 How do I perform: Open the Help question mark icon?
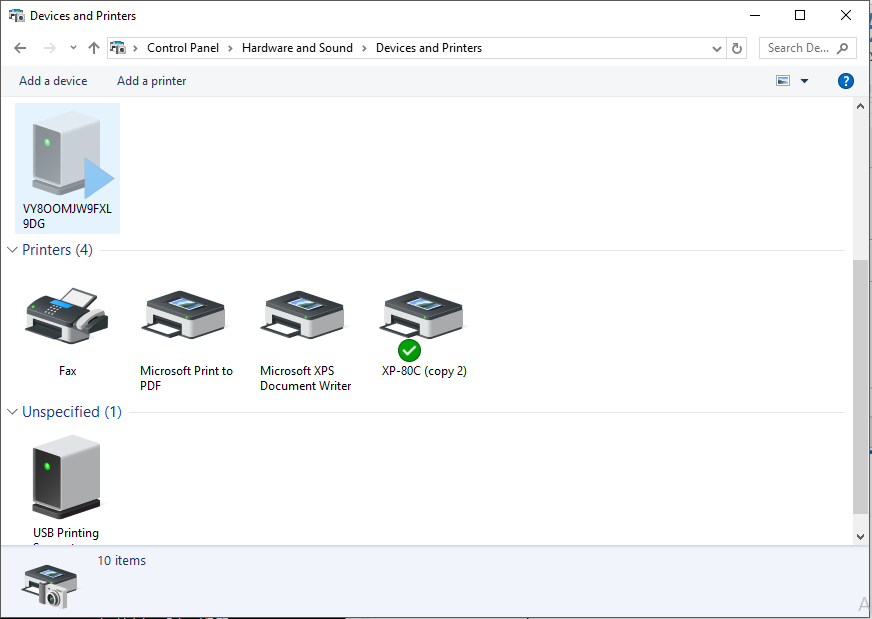(845, 81)
